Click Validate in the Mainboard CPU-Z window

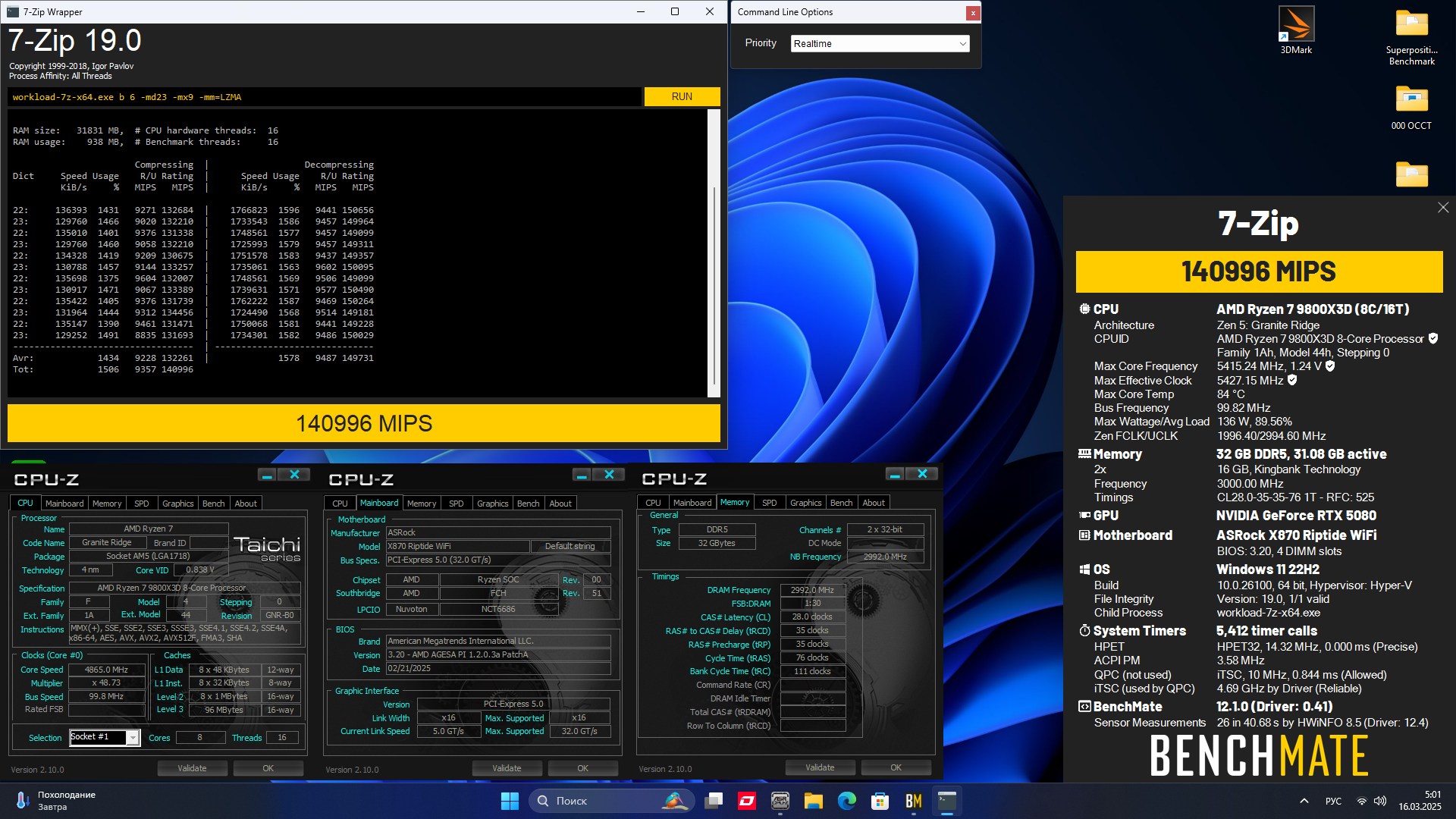507,768
